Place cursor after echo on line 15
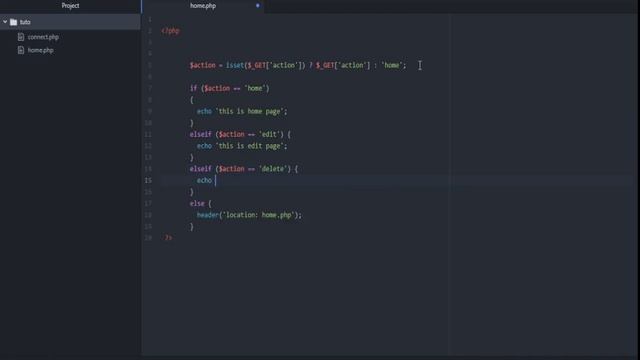 [x=215, y=180]
